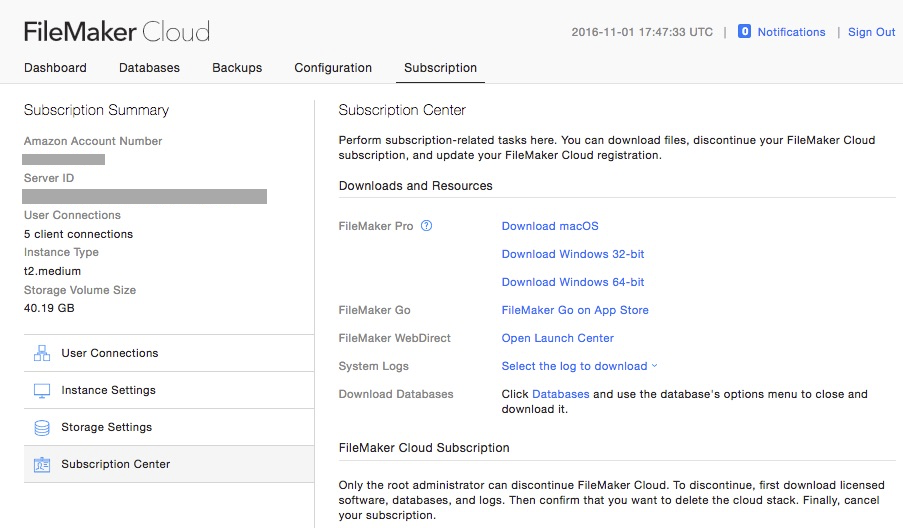This screenshot has height=528, width=903.
Task: Click the FileMaker Pro help question icon
Action: click(x=426, y=226)
